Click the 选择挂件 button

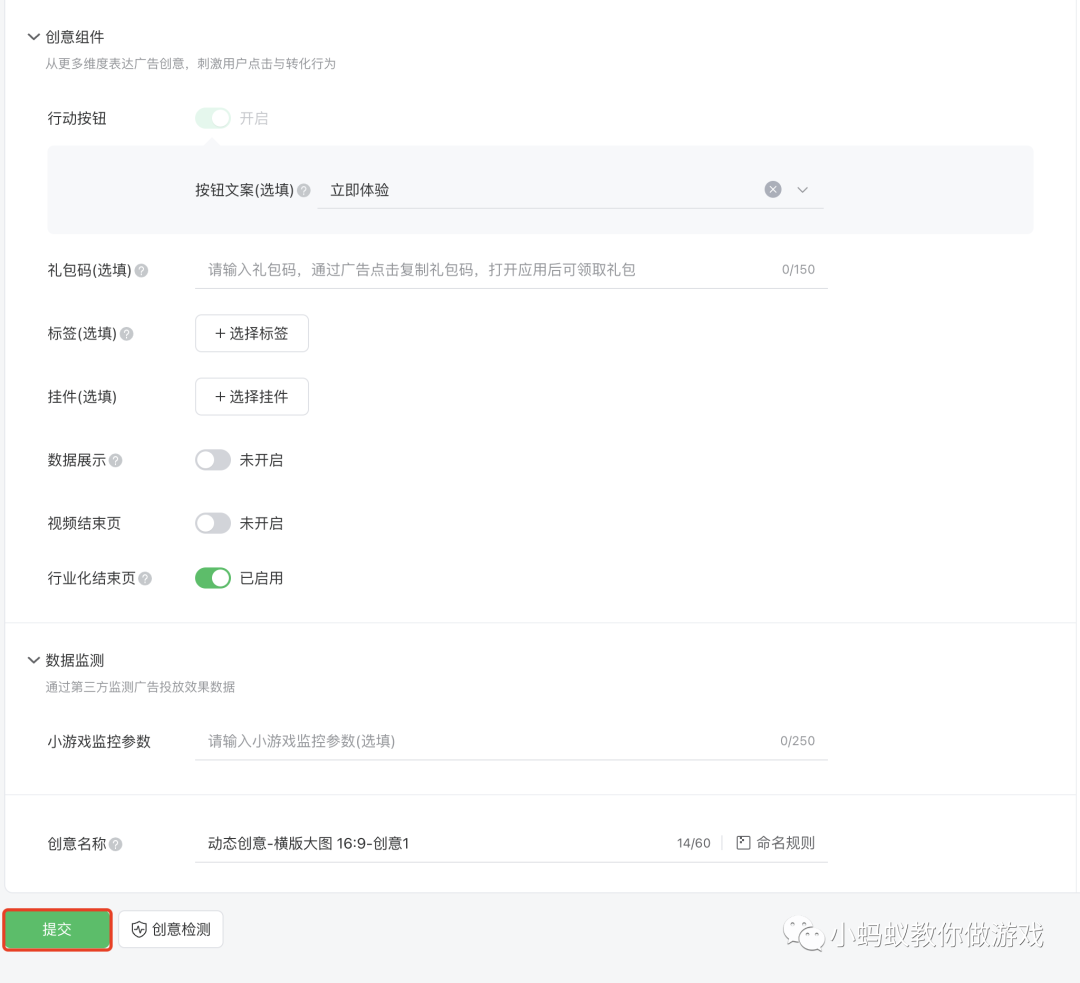(252, 397)
